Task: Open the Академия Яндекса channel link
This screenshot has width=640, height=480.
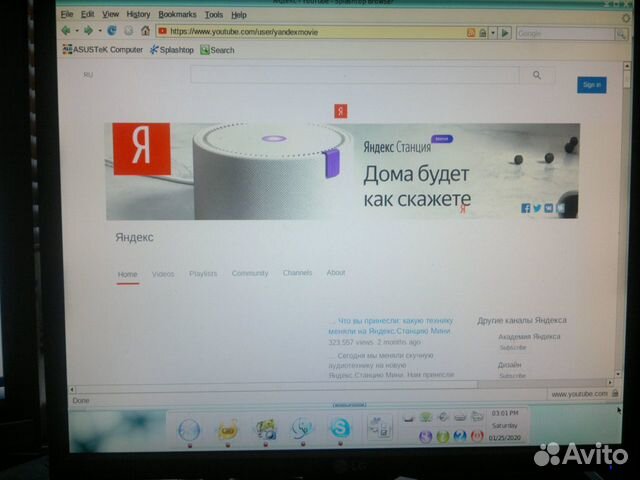Action: point(529,337)
